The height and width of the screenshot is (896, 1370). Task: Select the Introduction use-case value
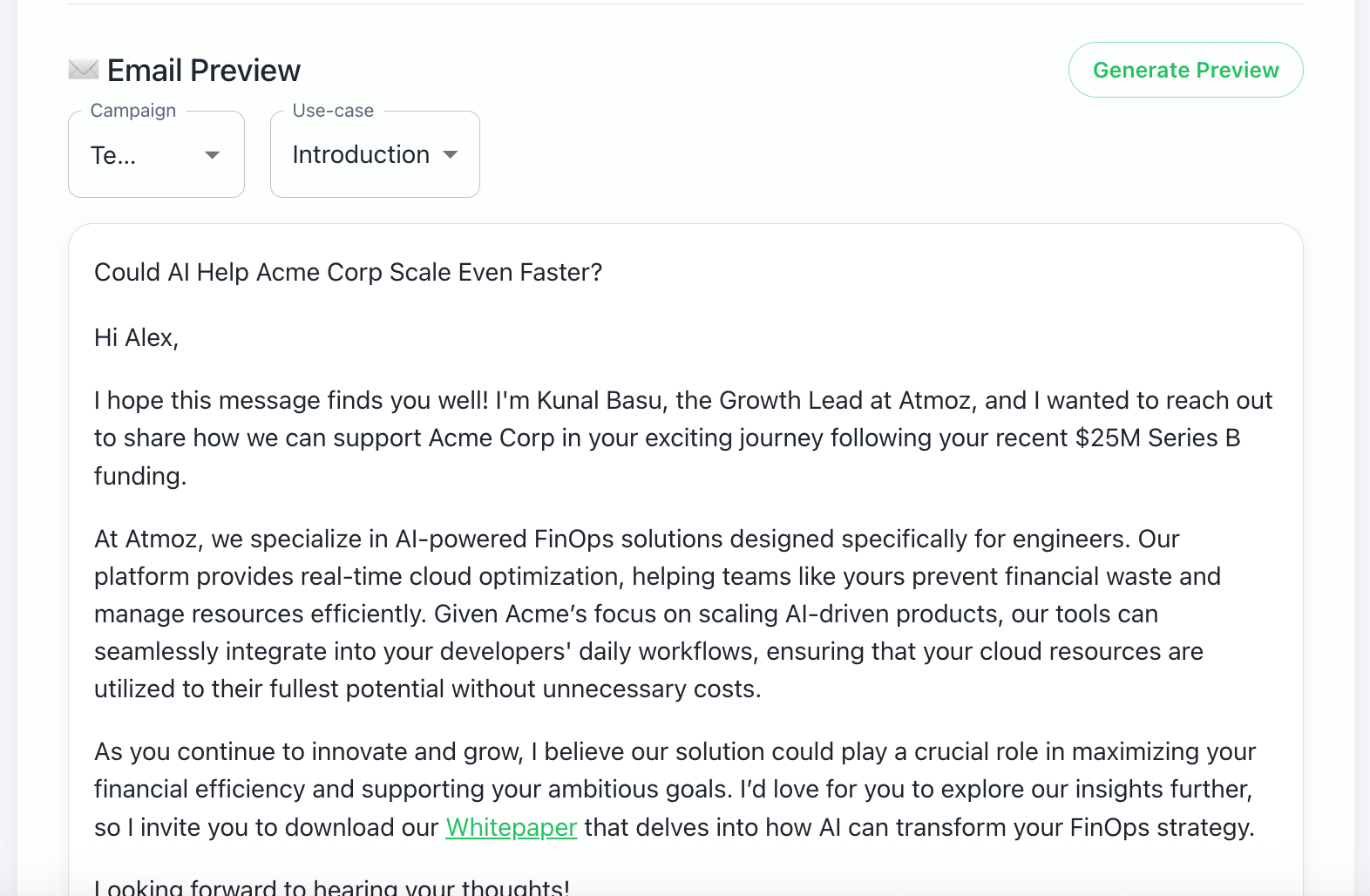(x=362, y=154)
